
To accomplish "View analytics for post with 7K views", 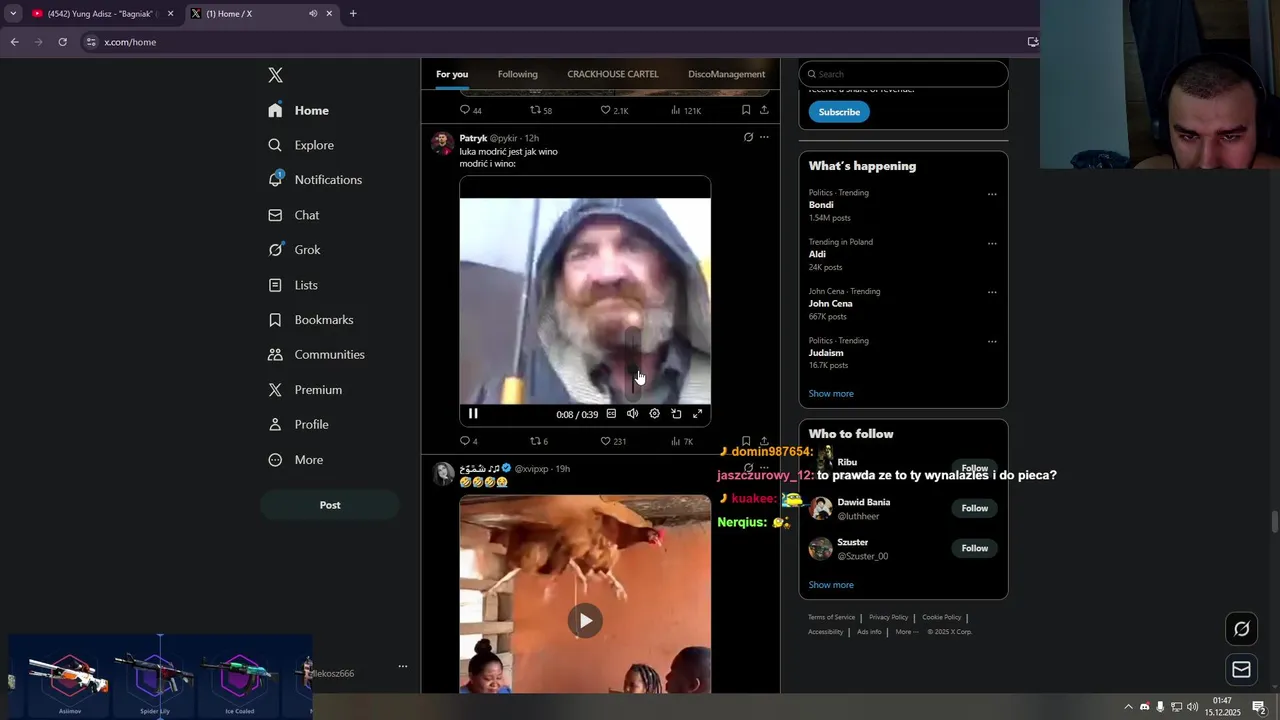I will (682, 441).
